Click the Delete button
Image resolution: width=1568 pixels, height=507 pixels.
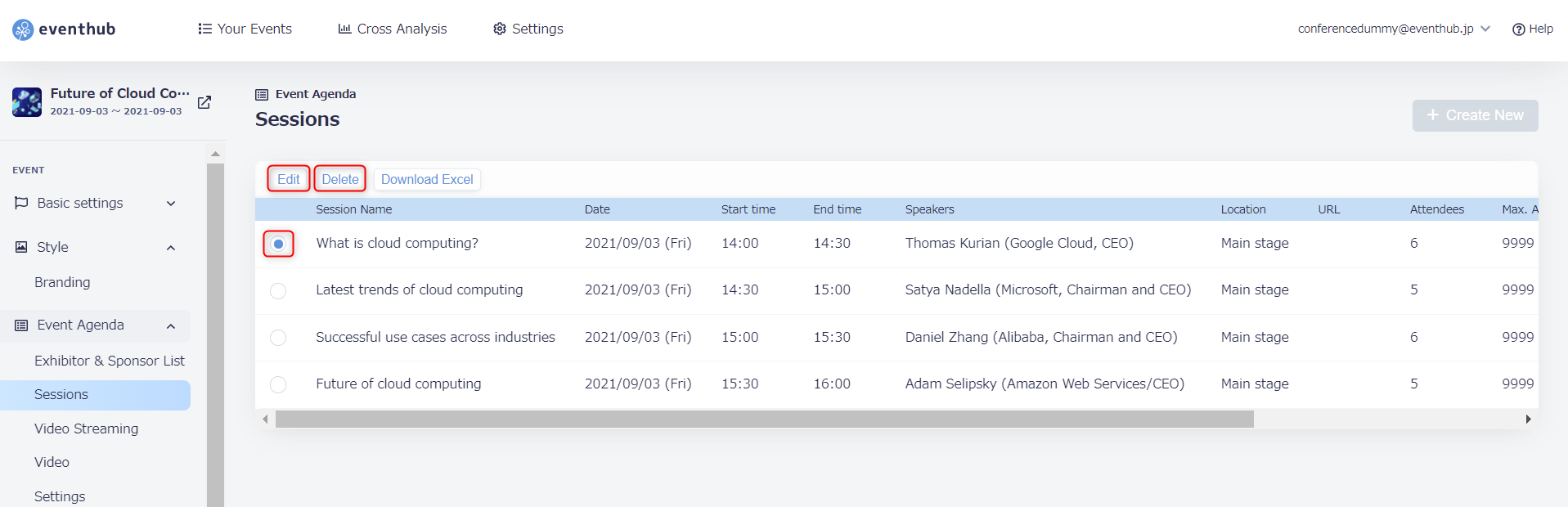(x=340, y=179)
